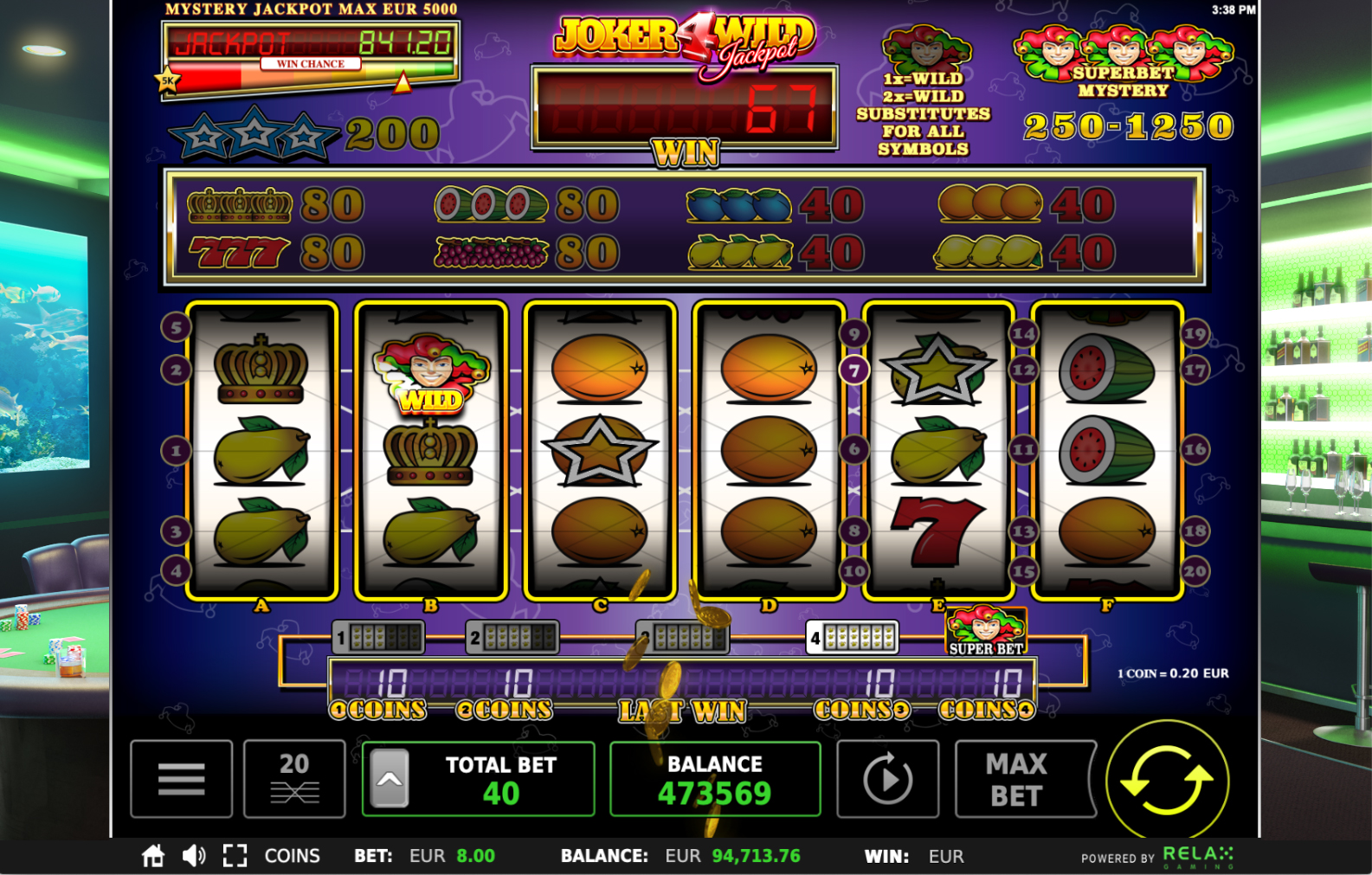Click payline number 7 marker
Viewport: 1372px width, 875px height.
coord(854,371)
